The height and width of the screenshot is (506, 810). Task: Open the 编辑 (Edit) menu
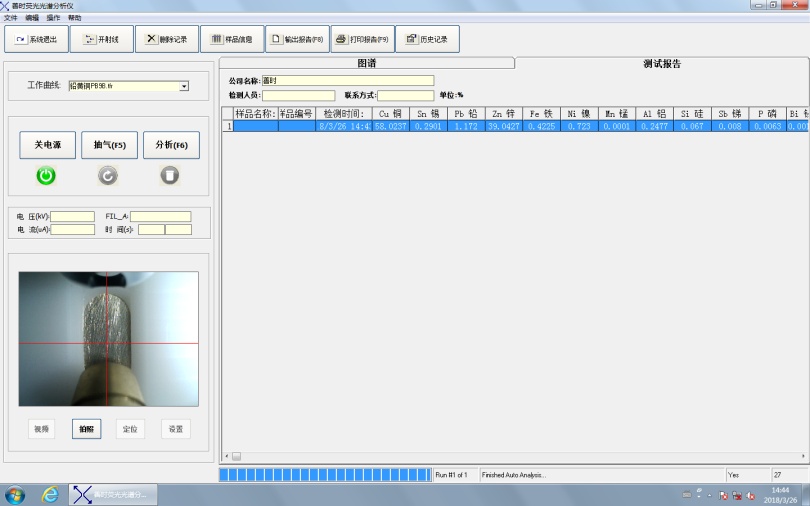[32, 18]
